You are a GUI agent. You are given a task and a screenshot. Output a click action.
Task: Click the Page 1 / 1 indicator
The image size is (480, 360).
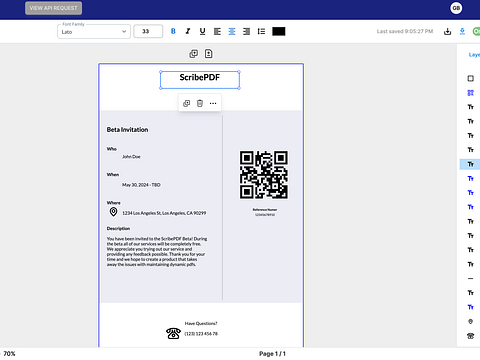(272, 354)
